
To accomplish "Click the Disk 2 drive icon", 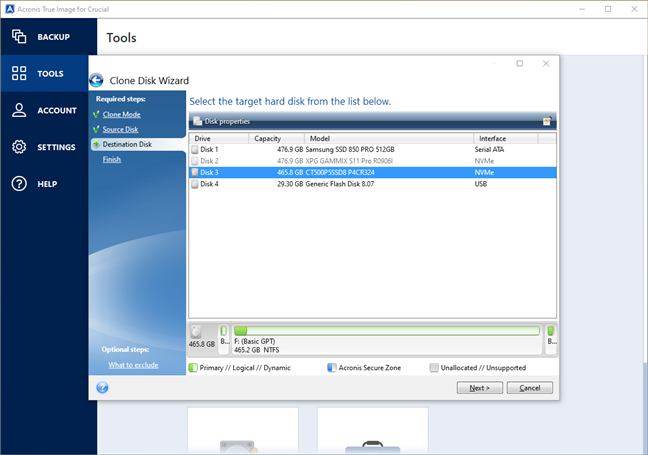I will (195, 161).
